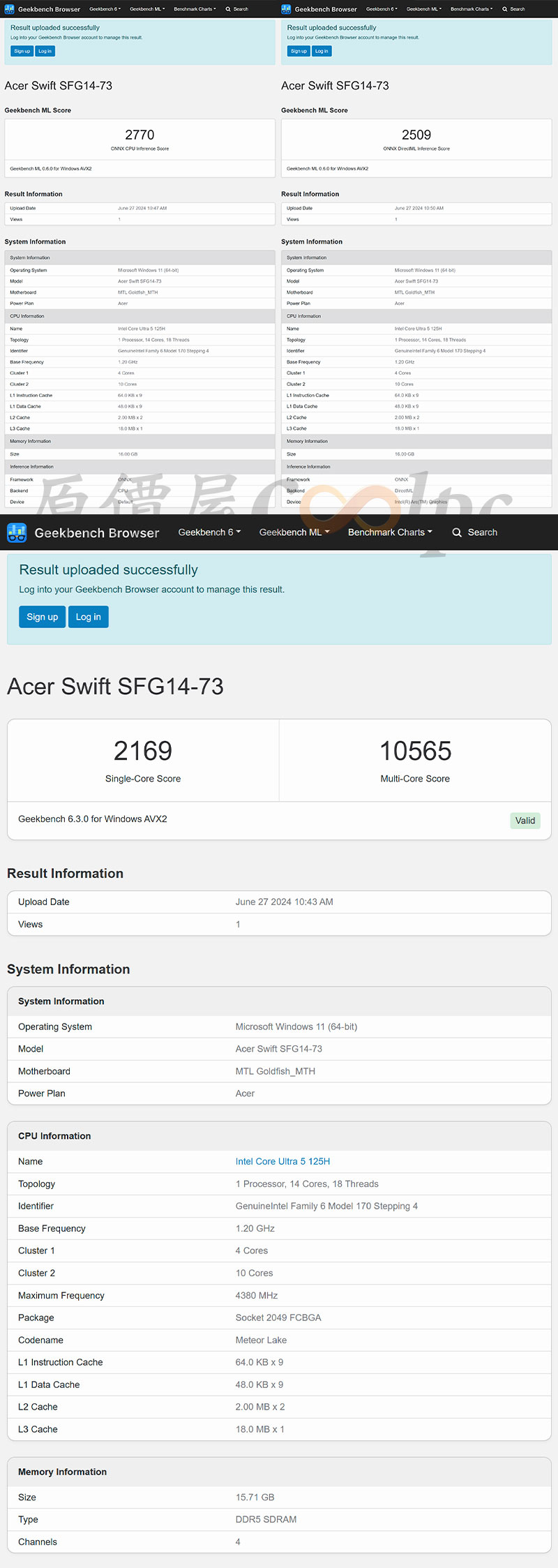Click the green Valid badge
The width and height of the screenshot is (558, 1568).
[x=525, y=821]
